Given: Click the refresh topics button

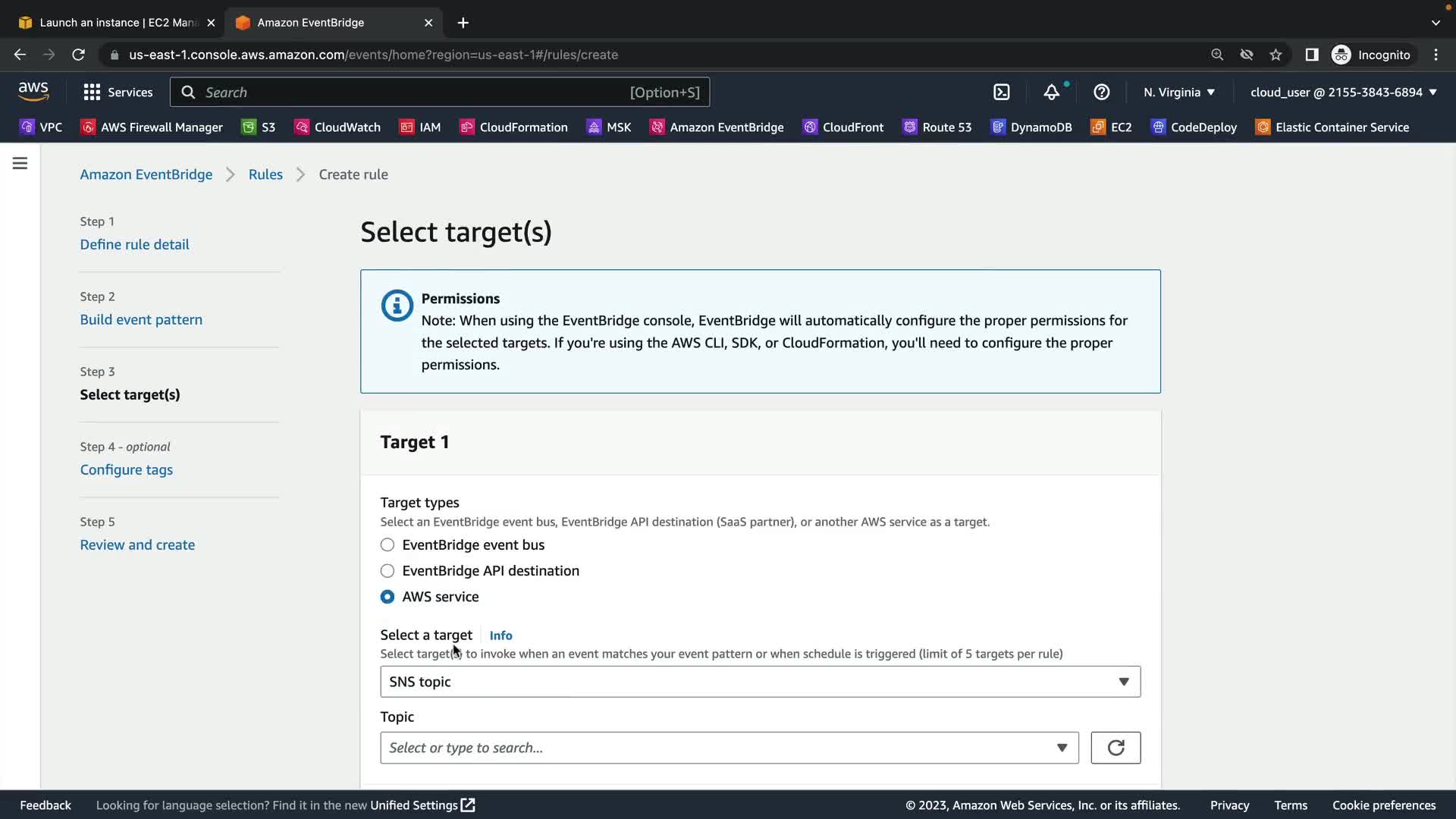Looking at the screenshot, I should tap(1115, 748).
